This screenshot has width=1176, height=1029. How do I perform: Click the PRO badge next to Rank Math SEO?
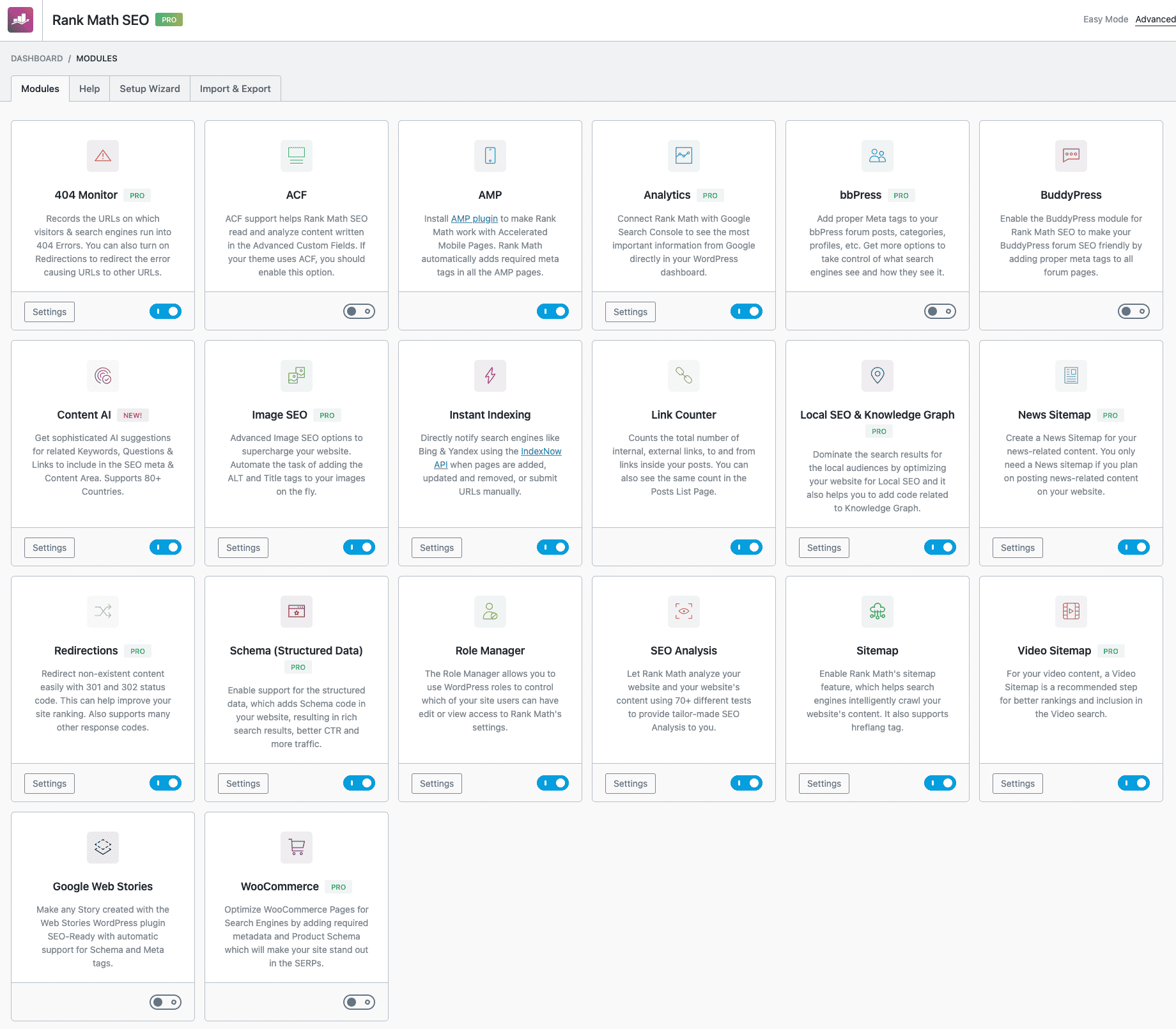[x=169, y=20]
